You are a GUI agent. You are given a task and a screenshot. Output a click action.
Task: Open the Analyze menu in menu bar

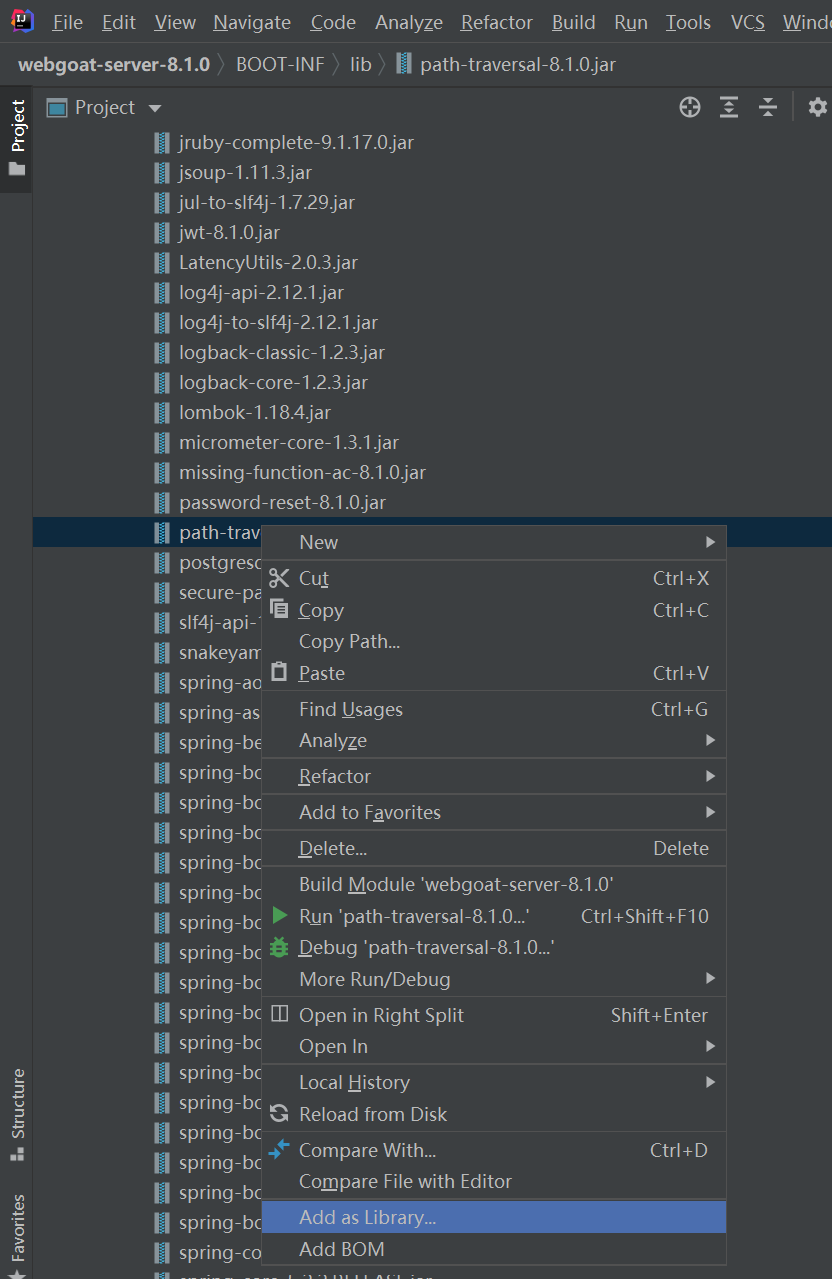pyautogui.click(x=409, y=22)
